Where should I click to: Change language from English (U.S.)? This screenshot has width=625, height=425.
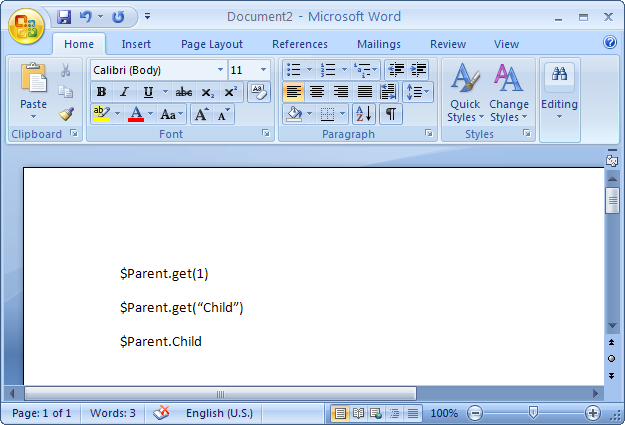[219, 413]
